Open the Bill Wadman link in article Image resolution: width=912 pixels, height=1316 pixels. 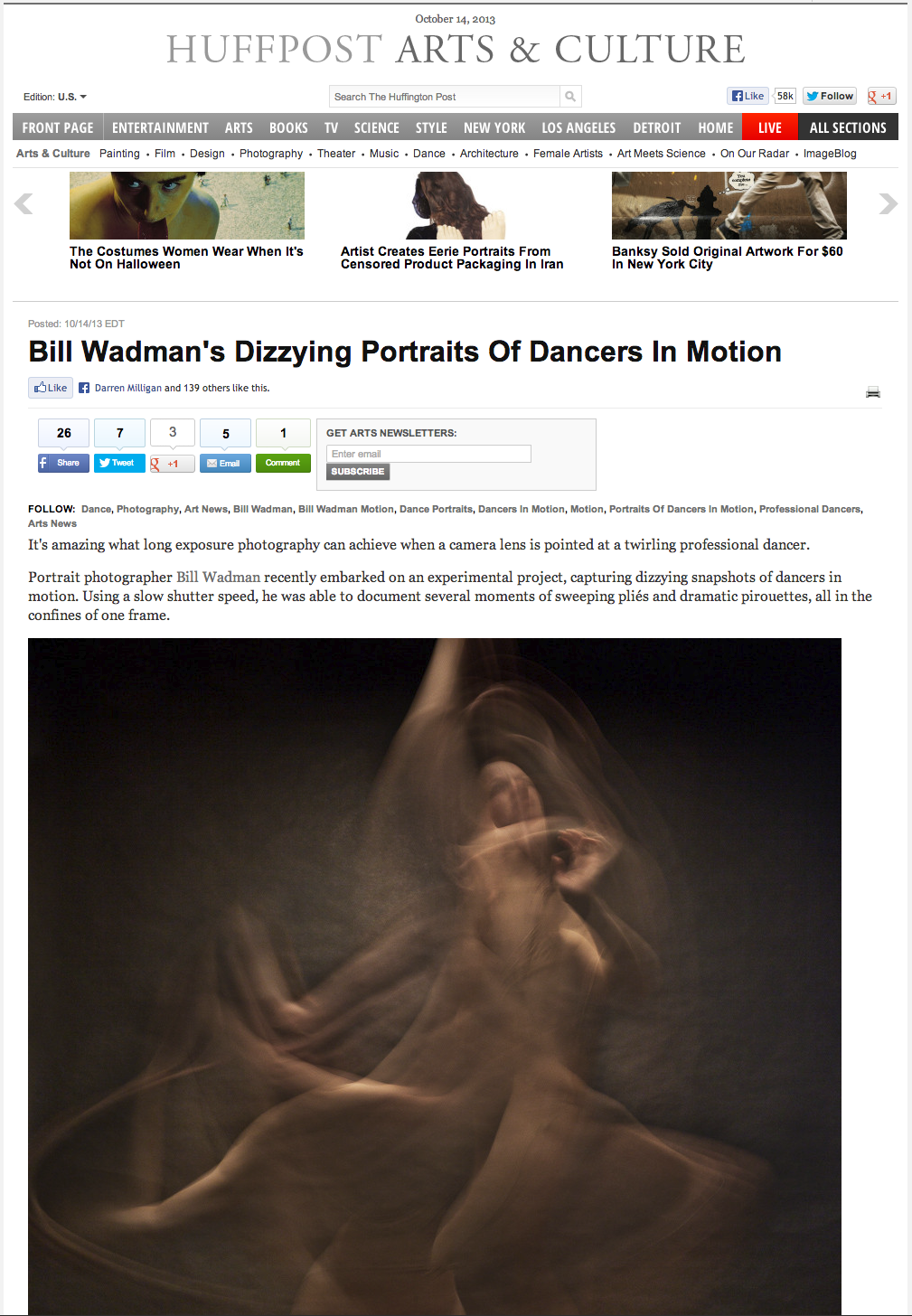pos(218,577)
